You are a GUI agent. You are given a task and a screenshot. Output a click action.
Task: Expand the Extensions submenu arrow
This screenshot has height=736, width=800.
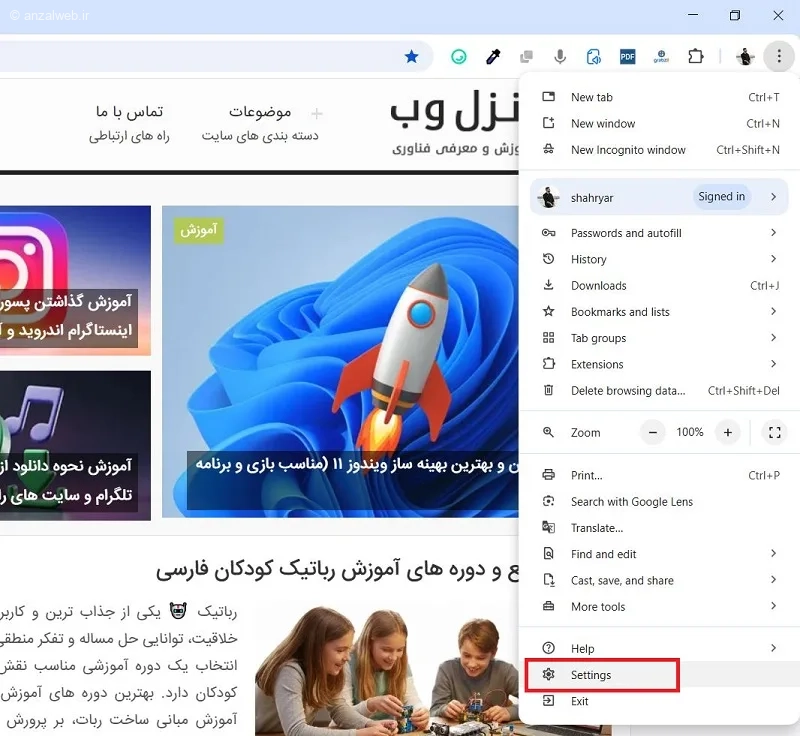[x=773, y=364]
